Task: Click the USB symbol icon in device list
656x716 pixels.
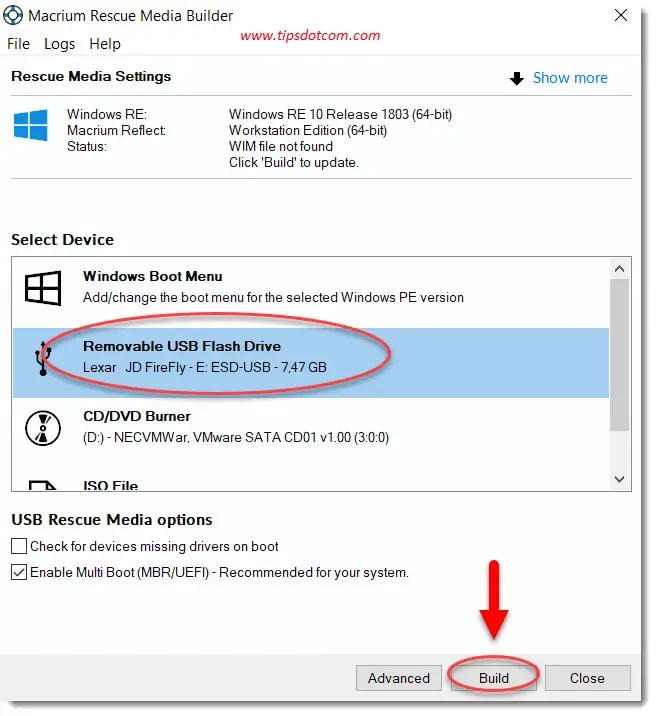Action: pos(43,358)
